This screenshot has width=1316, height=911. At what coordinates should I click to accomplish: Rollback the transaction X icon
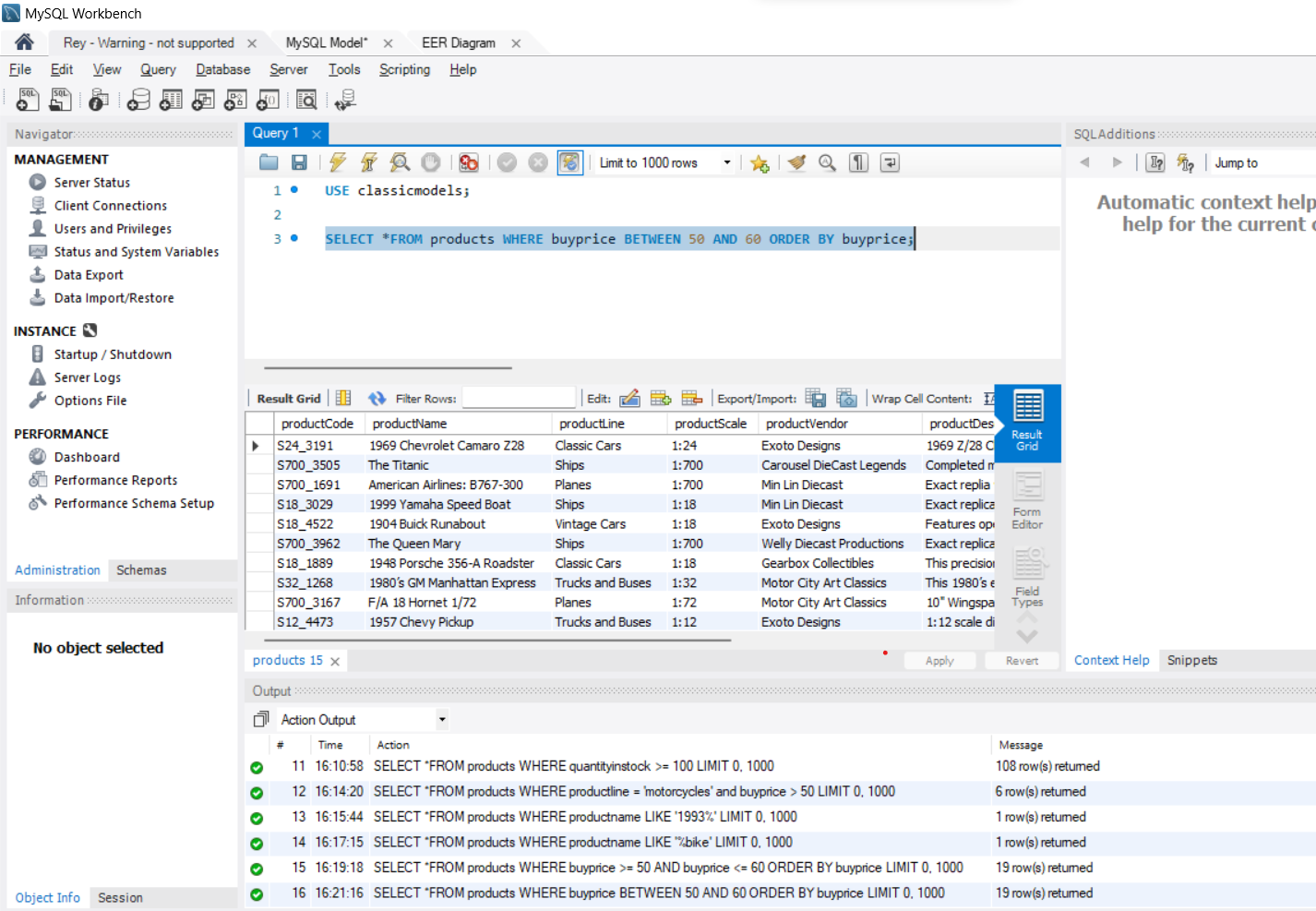click(538, 162)
